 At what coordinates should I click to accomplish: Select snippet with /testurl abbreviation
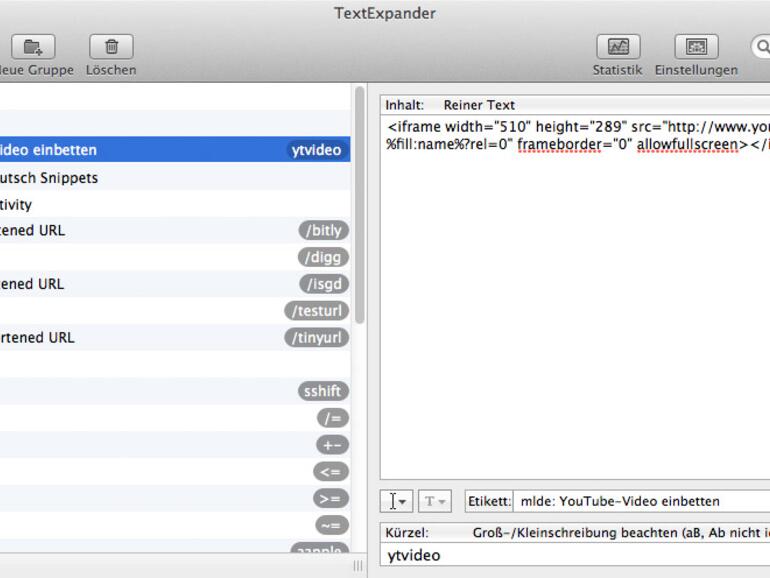175,310
